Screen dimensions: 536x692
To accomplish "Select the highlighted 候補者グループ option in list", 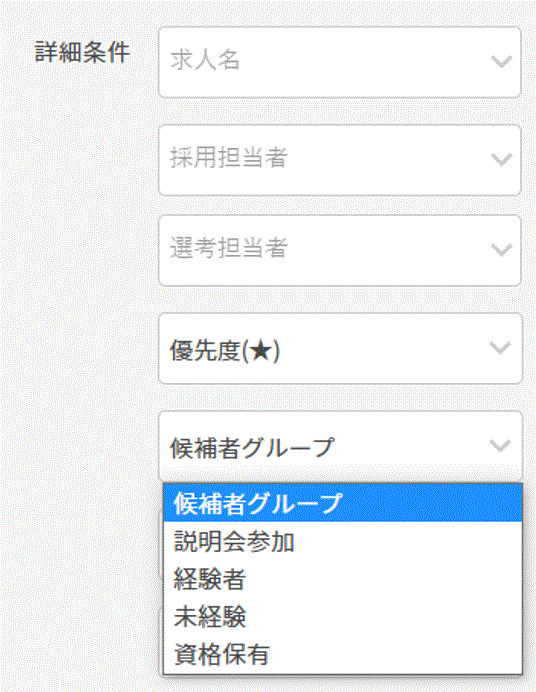I will pyautogui.click(x=343, y=503).
